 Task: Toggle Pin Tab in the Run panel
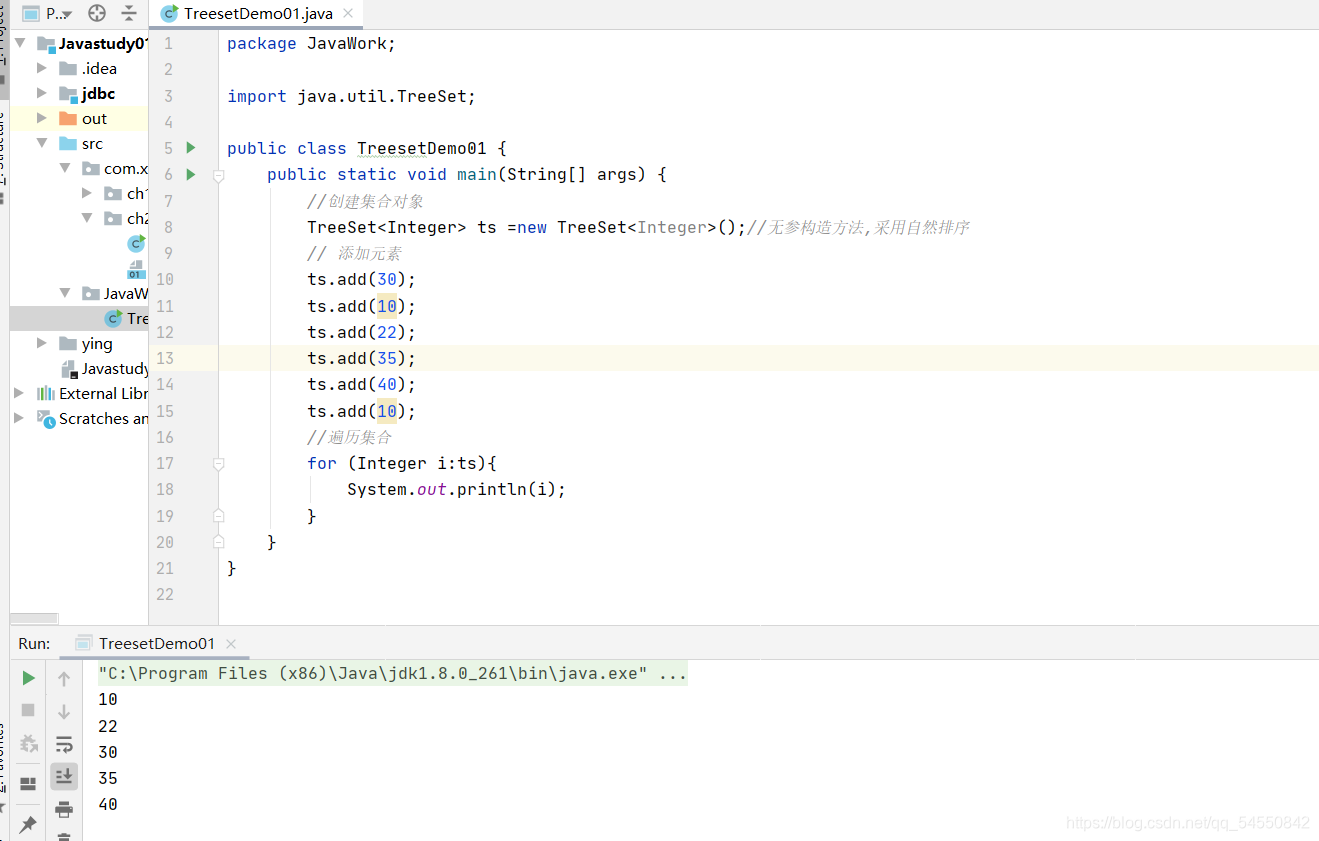coord(29,824)
